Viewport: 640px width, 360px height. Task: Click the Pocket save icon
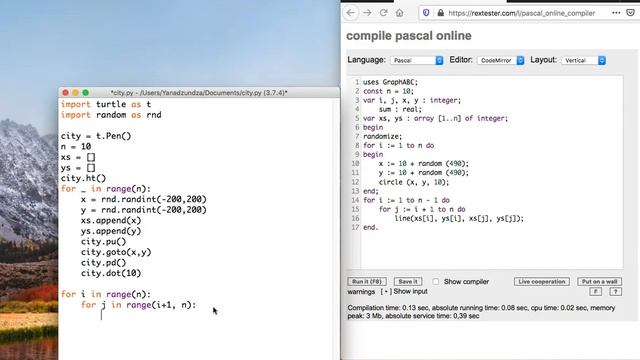[631, 13]
